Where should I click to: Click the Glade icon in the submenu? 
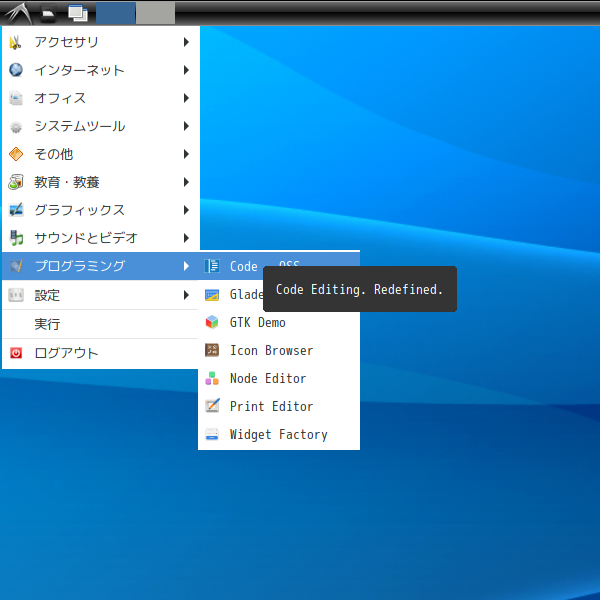coord(211,295)
